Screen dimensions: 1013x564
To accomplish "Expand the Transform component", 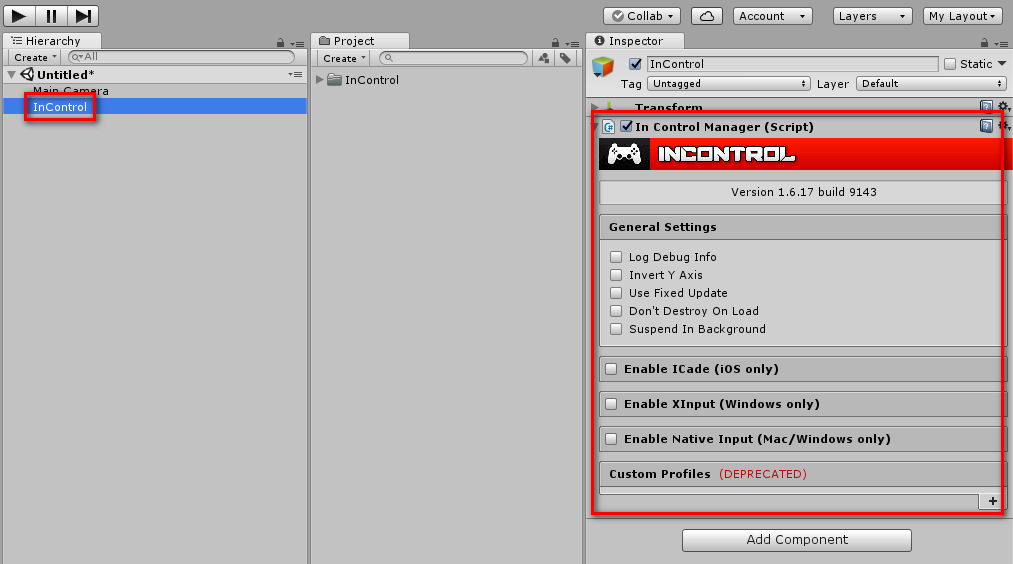I will click(595, 107).
